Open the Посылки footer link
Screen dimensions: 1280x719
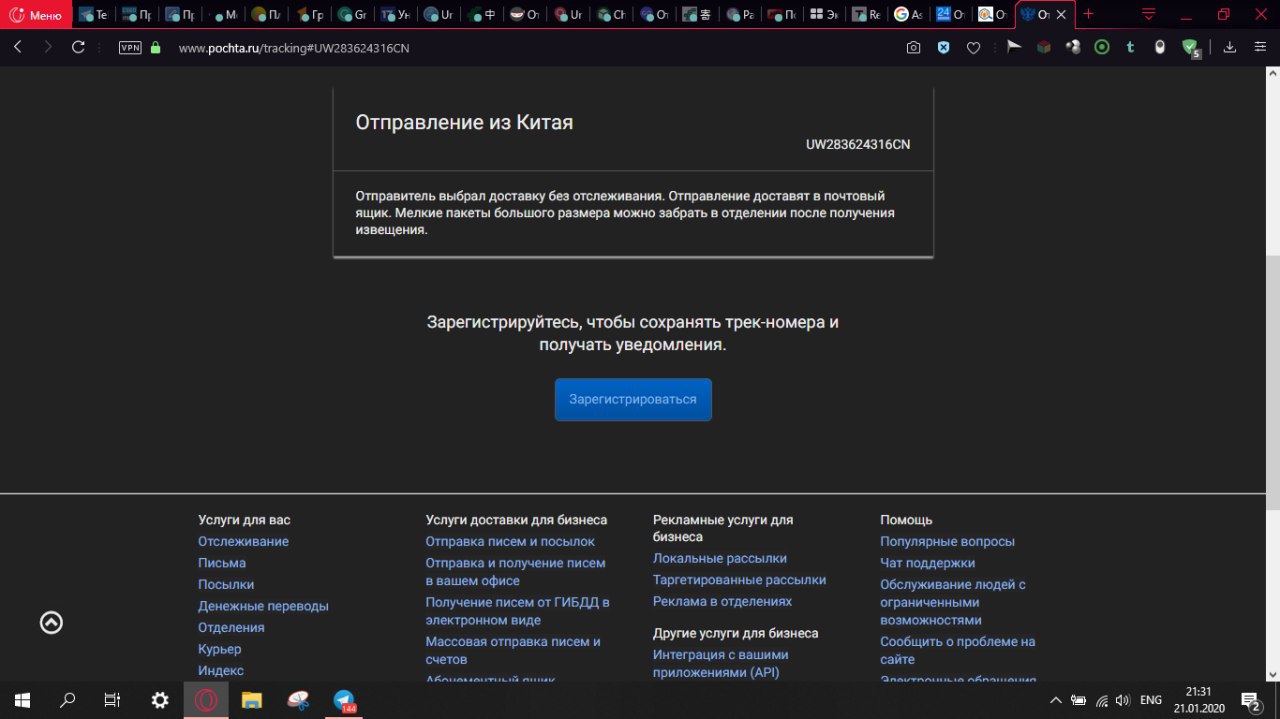[226, 584]
